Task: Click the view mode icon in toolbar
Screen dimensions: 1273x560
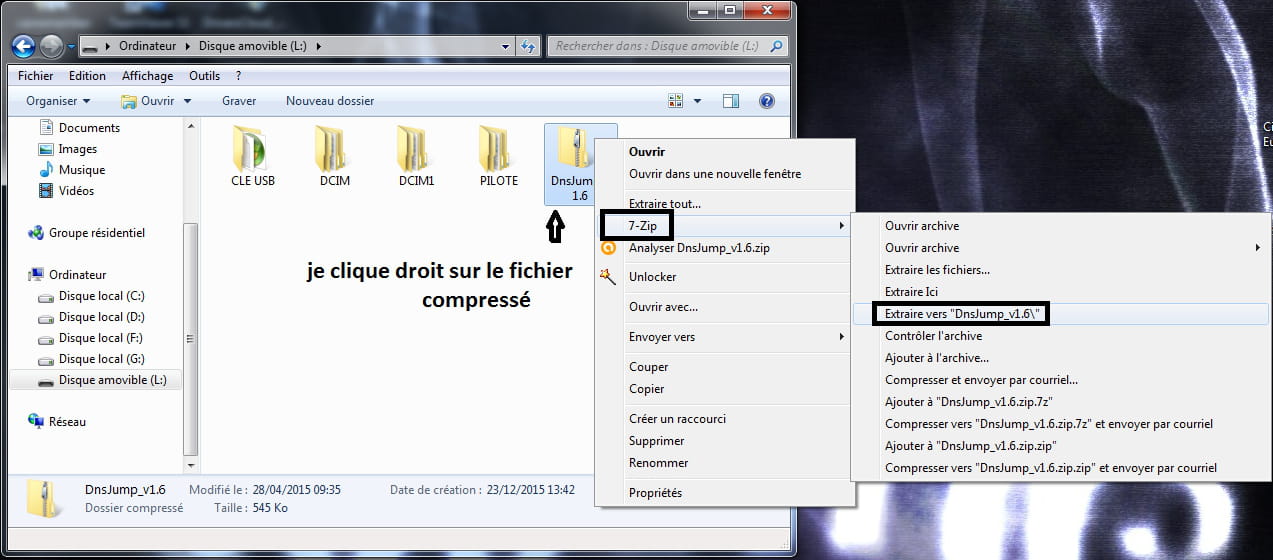Action: pyautogui.click(x=676, y=101)
